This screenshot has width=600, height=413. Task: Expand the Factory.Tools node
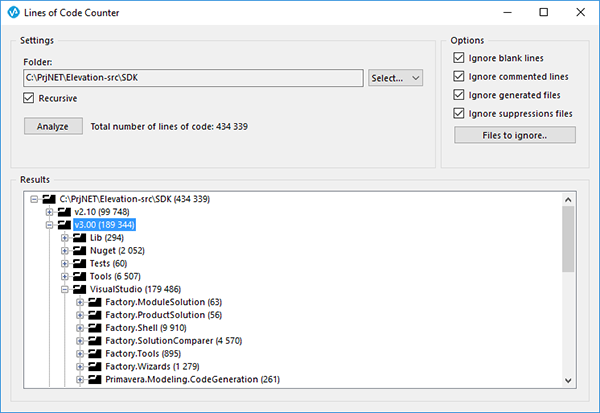[x=80, y=354]
